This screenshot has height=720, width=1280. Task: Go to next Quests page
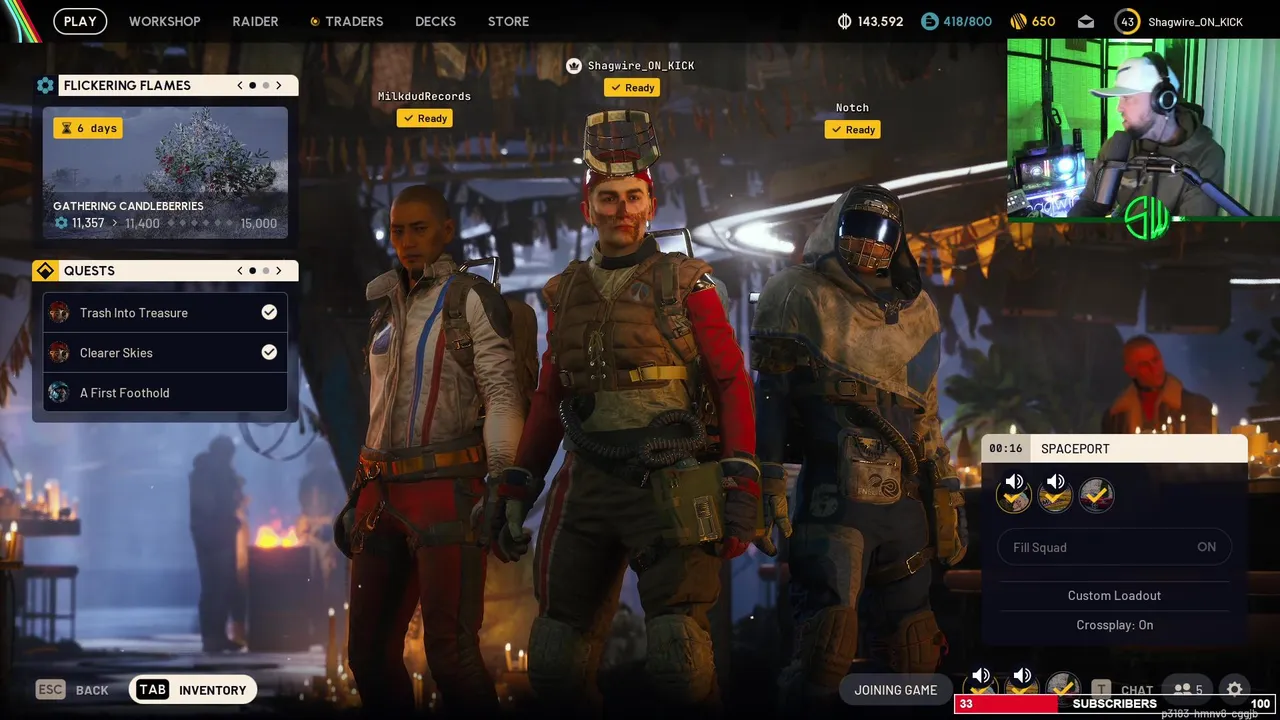pos(279,270)
